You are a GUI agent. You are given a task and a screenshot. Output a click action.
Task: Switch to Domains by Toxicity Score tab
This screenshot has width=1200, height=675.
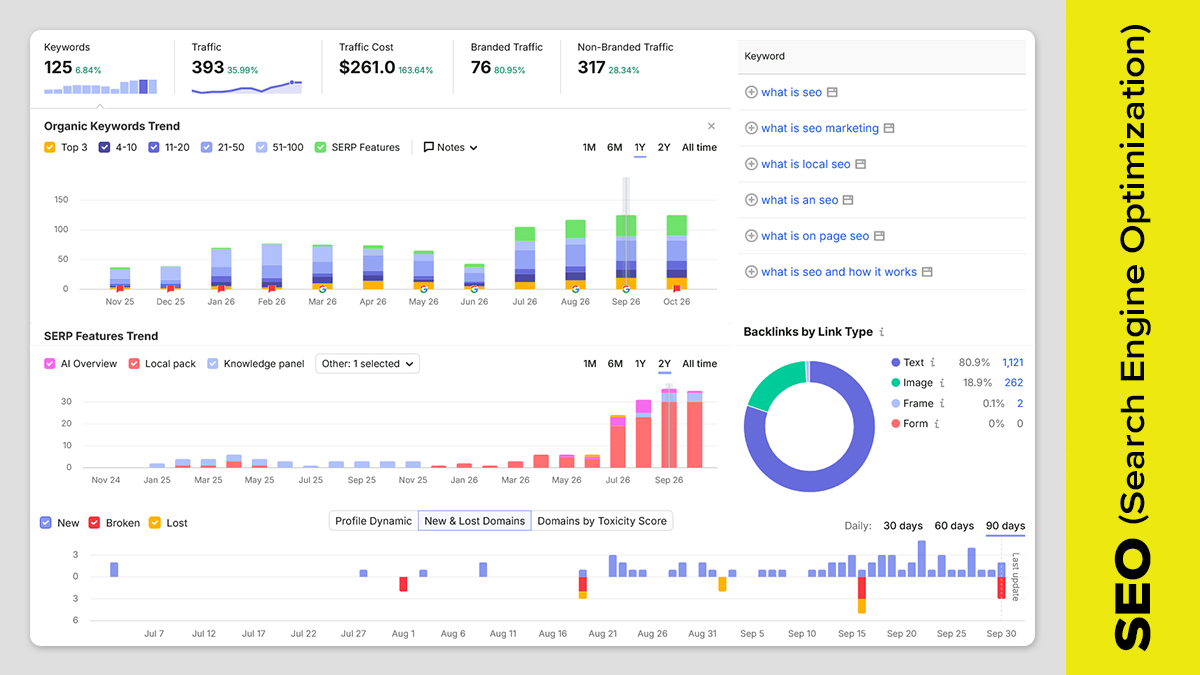(601, 521)
